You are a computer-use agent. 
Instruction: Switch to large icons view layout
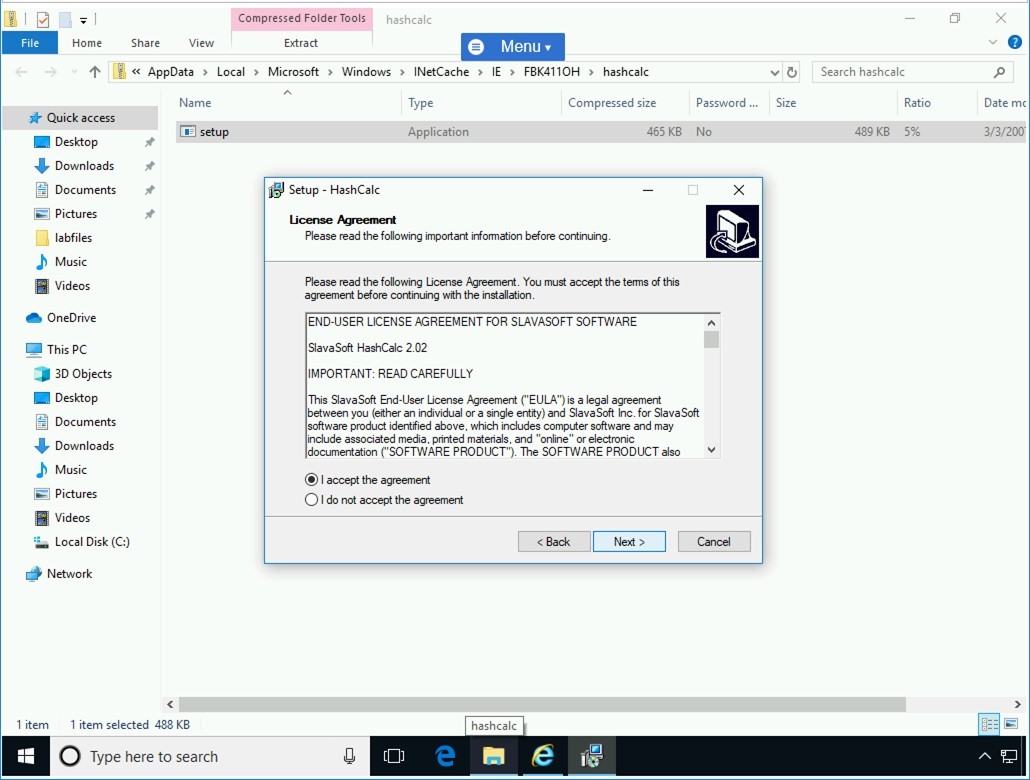tap(1012, 725)
